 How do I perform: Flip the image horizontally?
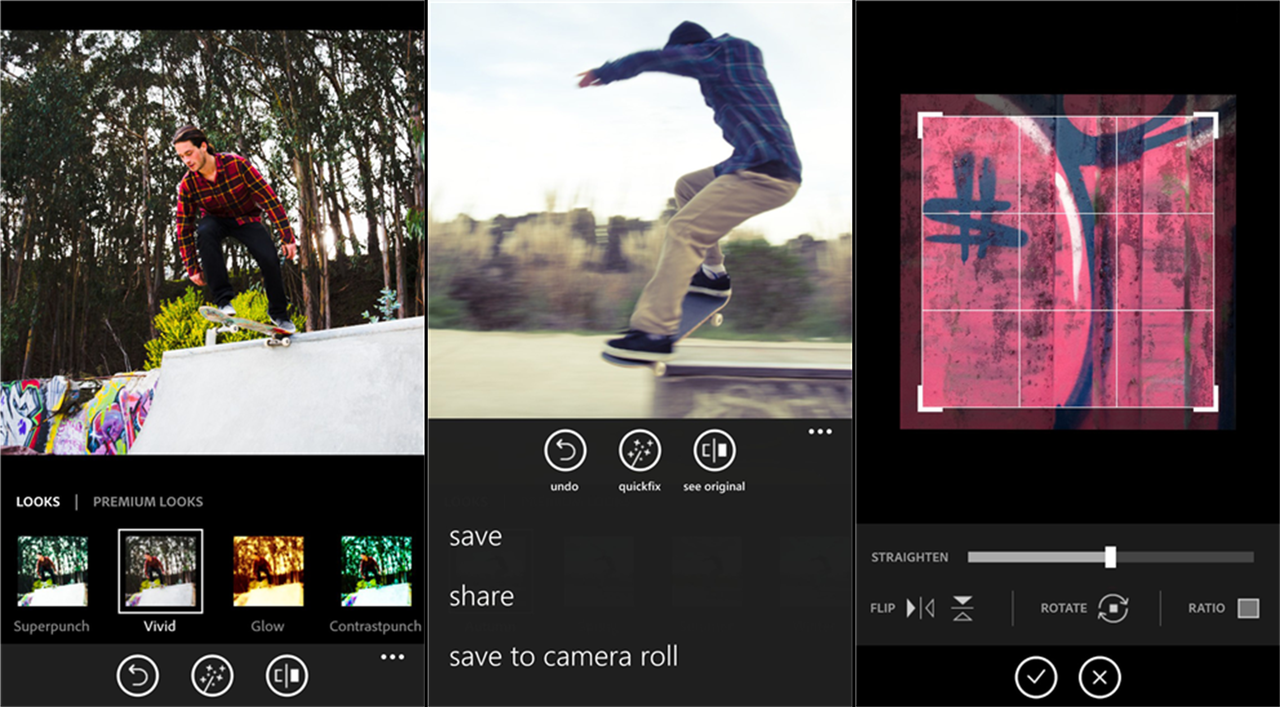coord(920,608)
